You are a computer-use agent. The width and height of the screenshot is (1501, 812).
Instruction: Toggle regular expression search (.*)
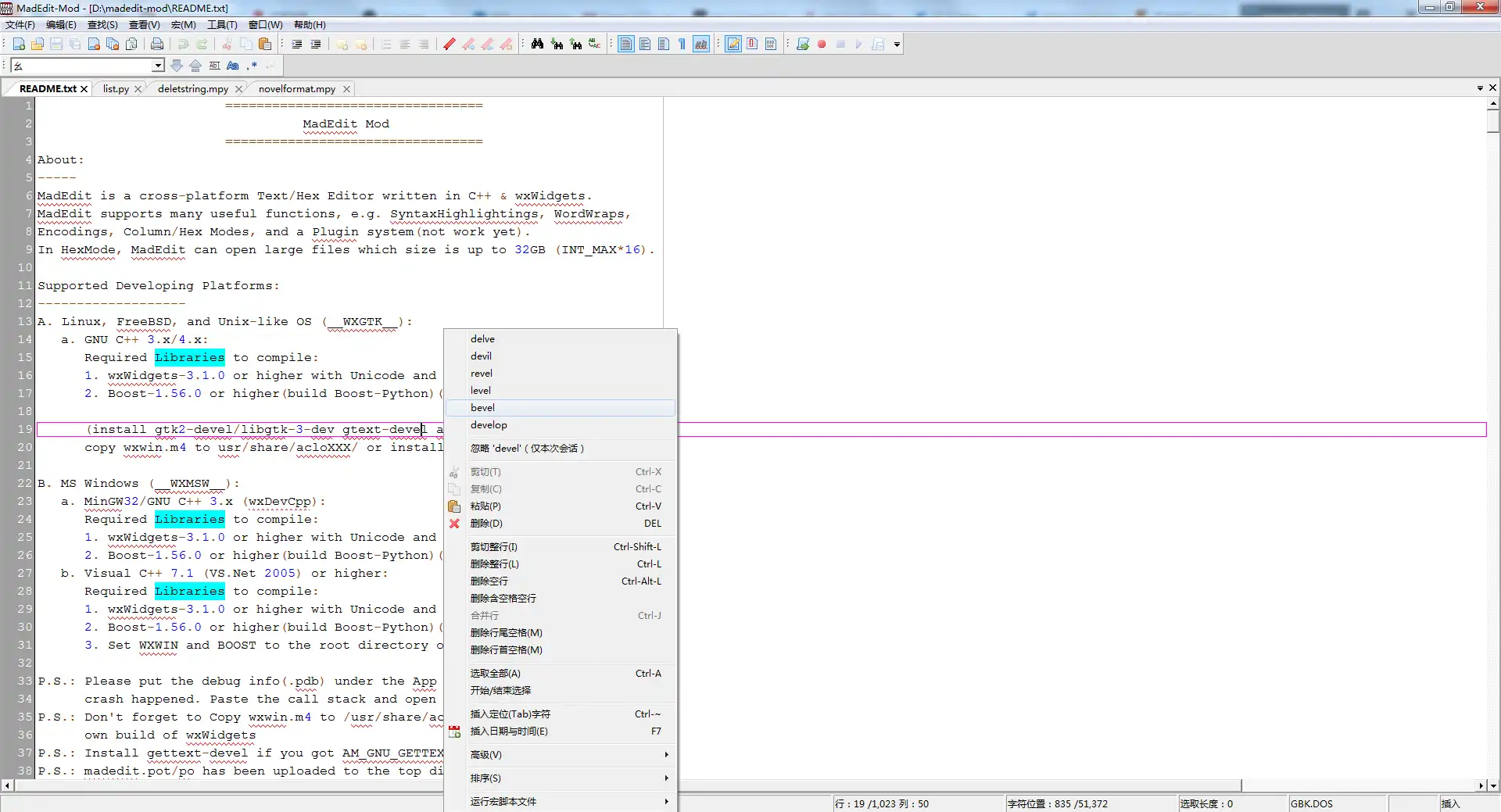(x=252, y=66)
